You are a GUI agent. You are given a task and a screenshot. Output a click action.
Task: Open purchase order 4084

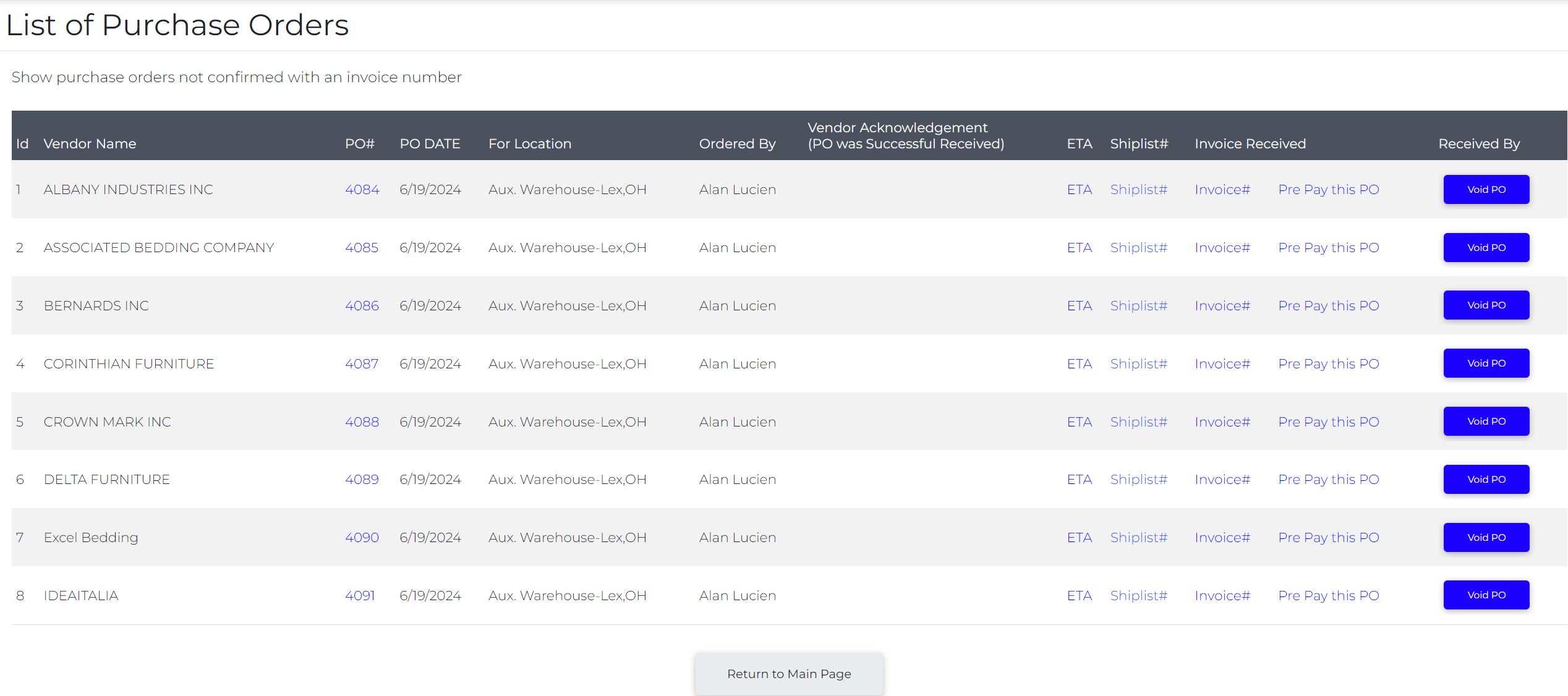[x=362, y=190]
